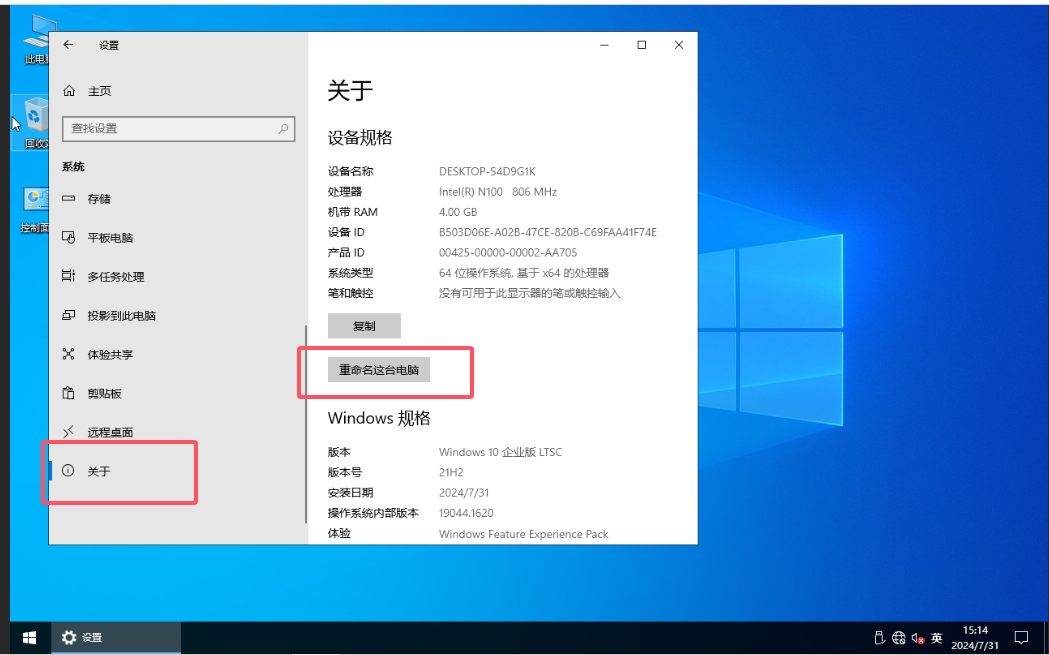This screenshot has width=1049, height=655.
Task: Select 平板电脑 tablet settings
Action: 110,238
